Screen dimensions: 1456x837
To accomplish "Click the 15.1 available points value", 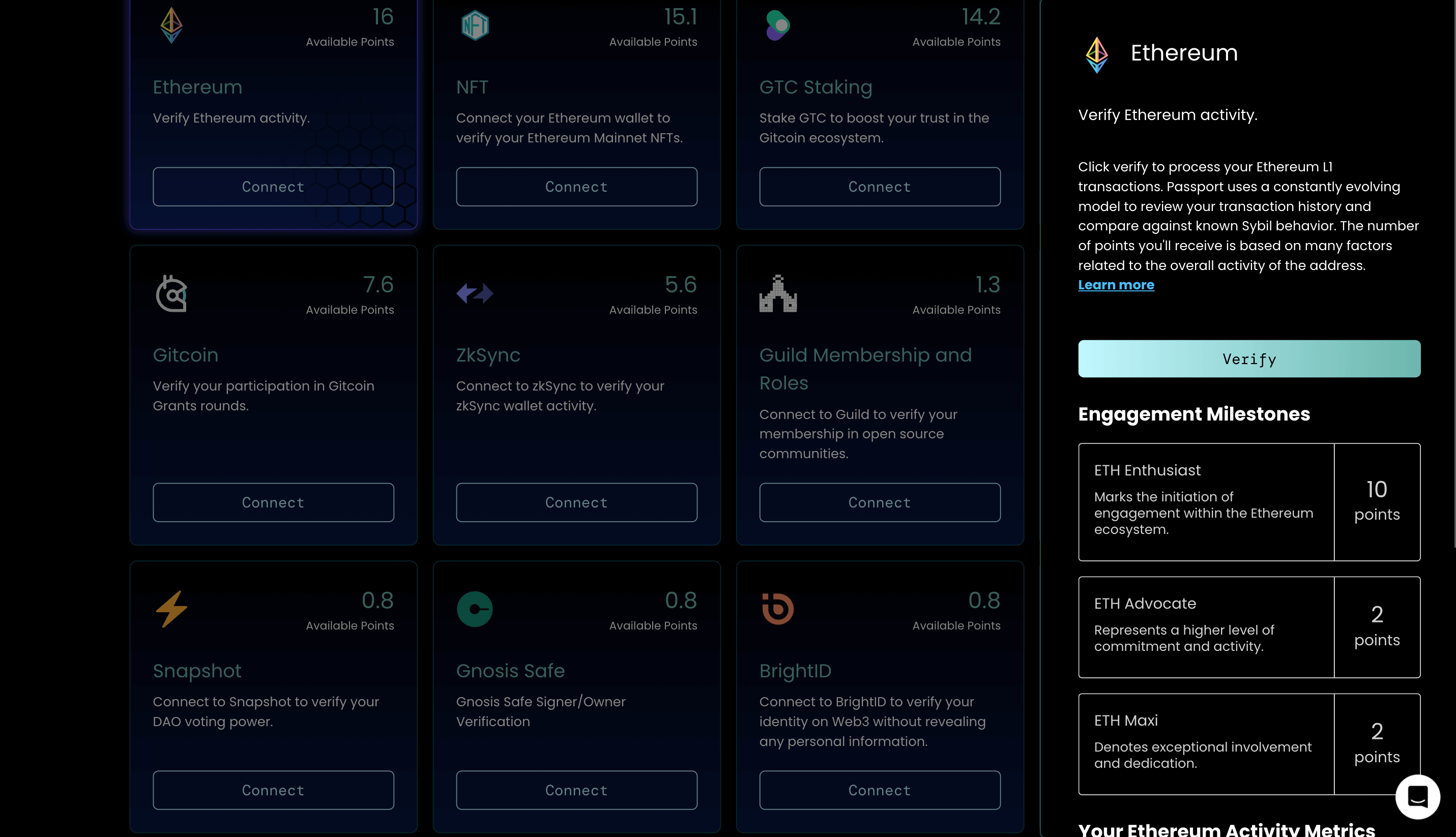I will click(x=680, y=17).
